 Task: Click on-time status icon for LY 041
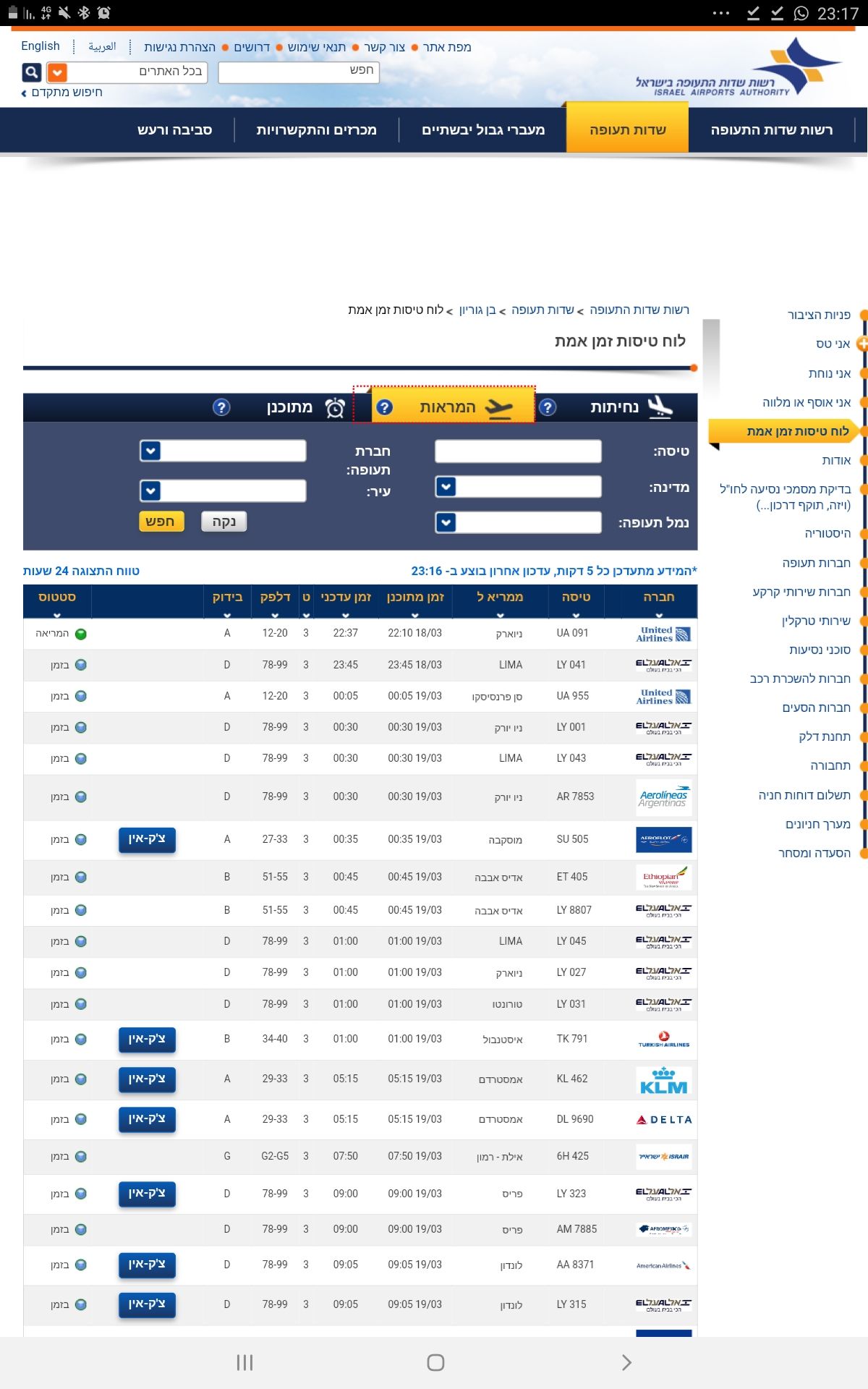81,665
